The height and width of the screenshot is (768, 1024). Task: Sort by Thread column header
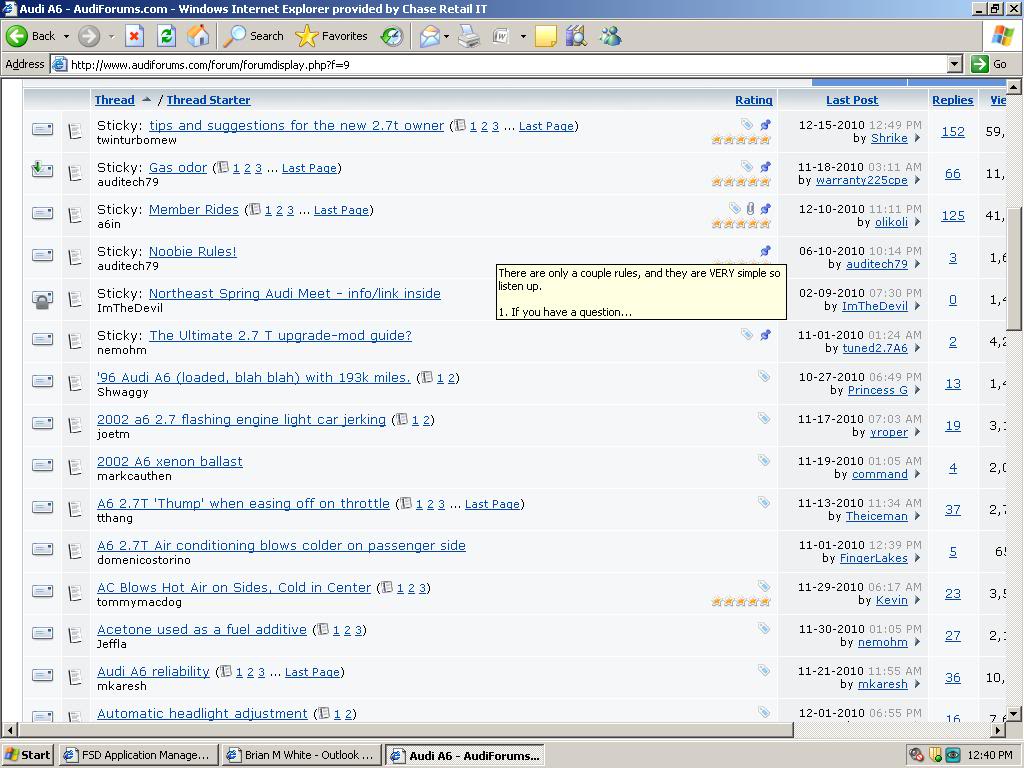114,100
